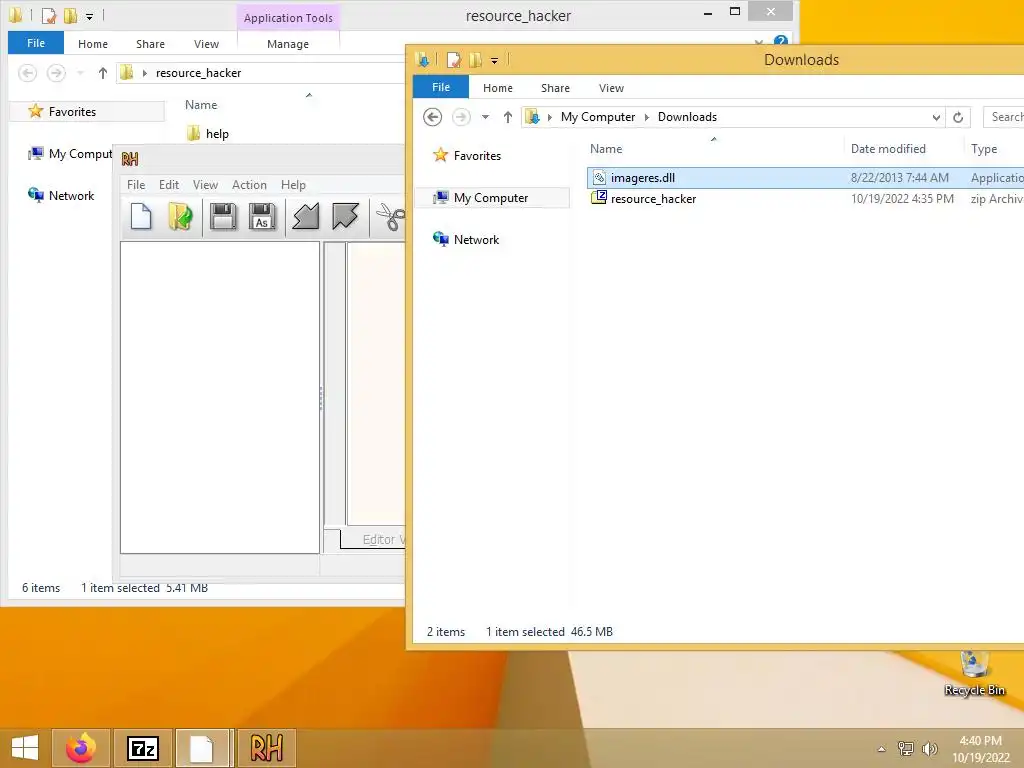Click Forward arrow in Downloads window

[461, 117]
